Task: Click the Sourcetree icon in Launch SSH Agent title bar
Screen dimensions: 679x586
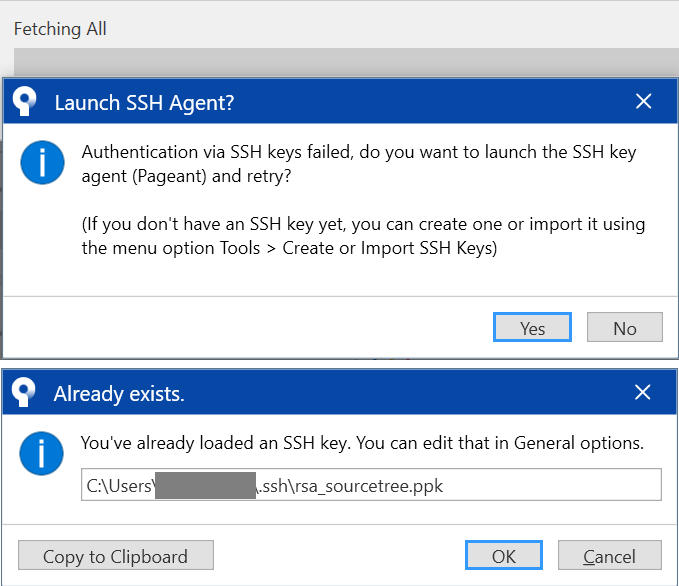Action: click(x=25, y=101)
